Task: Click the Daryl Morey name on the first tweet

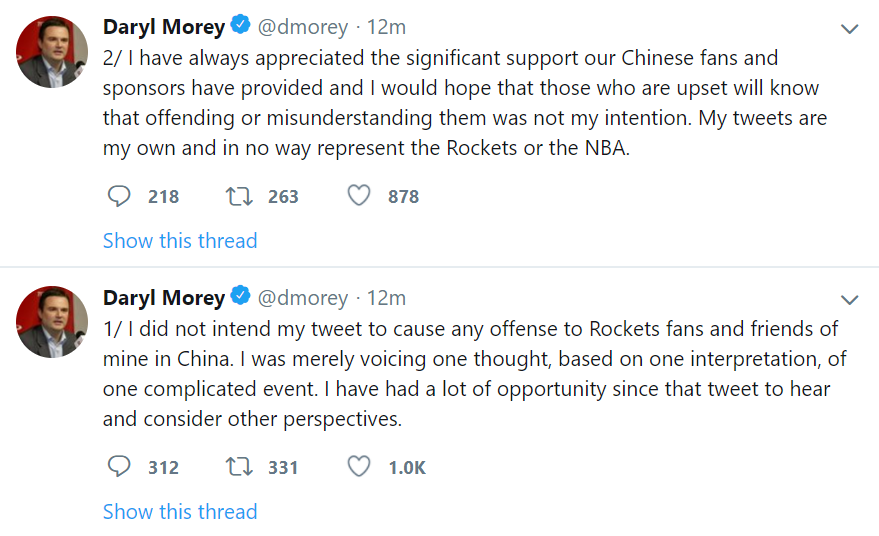Action: pos(164,27)
